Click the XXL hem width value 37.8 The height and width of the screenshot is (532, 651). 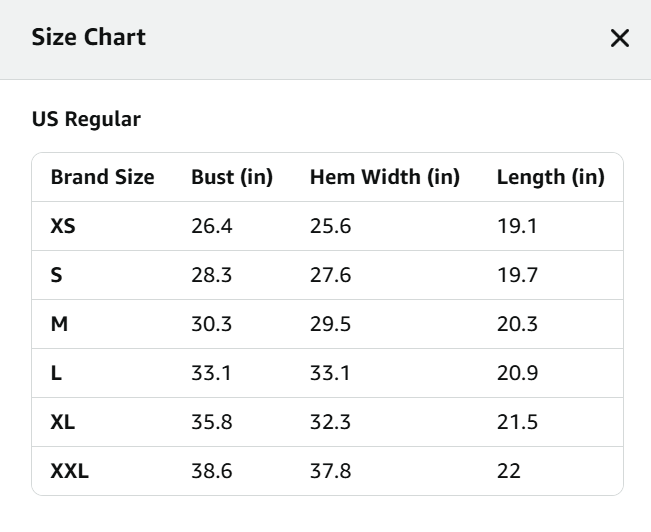click(330, 471)
